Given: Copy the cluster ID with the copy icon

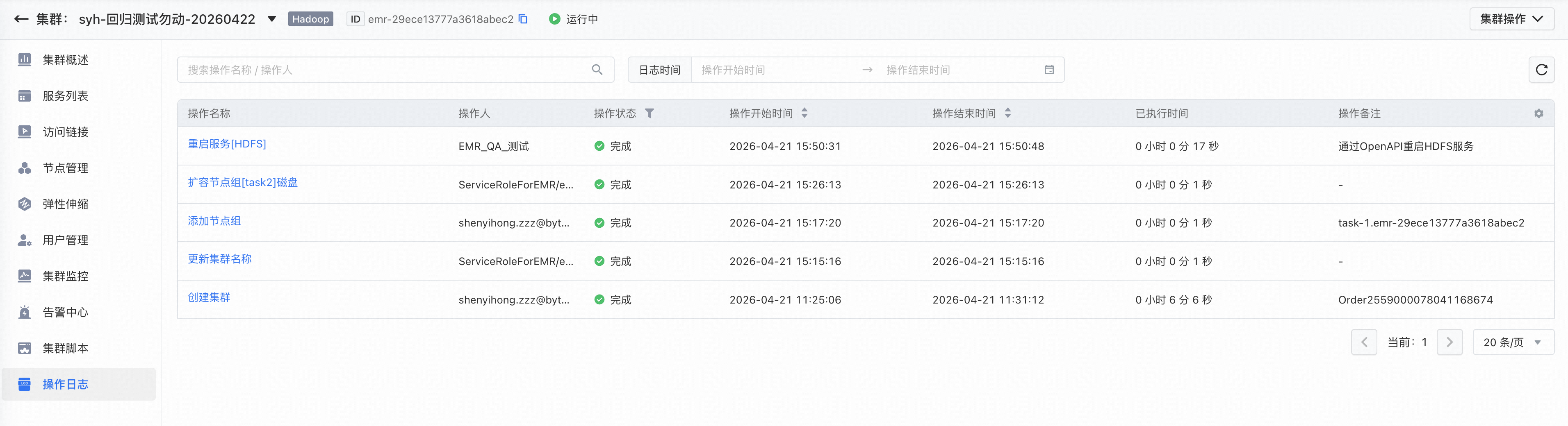Looking at the screenshot, I should tap(523, 19).
